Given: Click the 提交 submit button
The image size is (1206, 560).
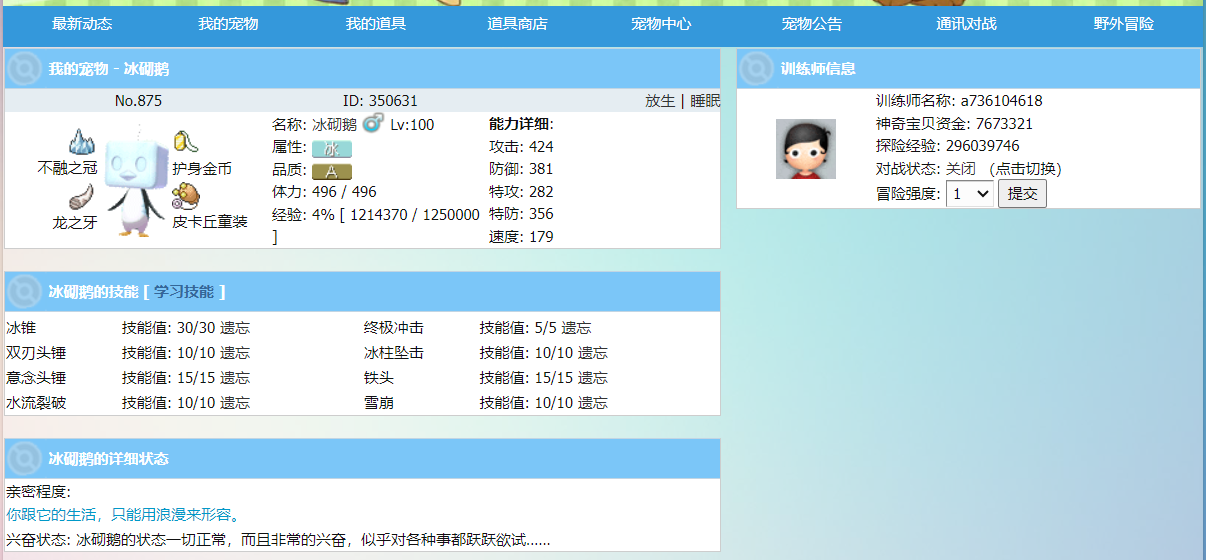Looking at the screenshot, I should click(x=1022, y=194).
